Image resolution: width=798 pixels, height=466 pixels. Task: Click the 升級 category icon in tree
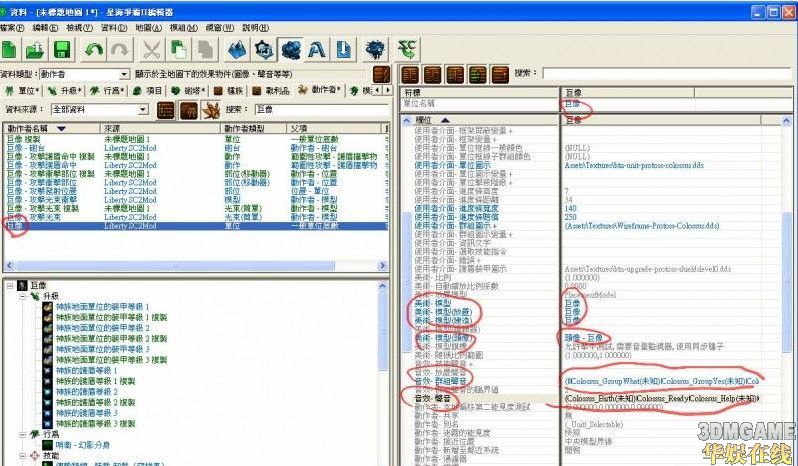coord(35,296)
